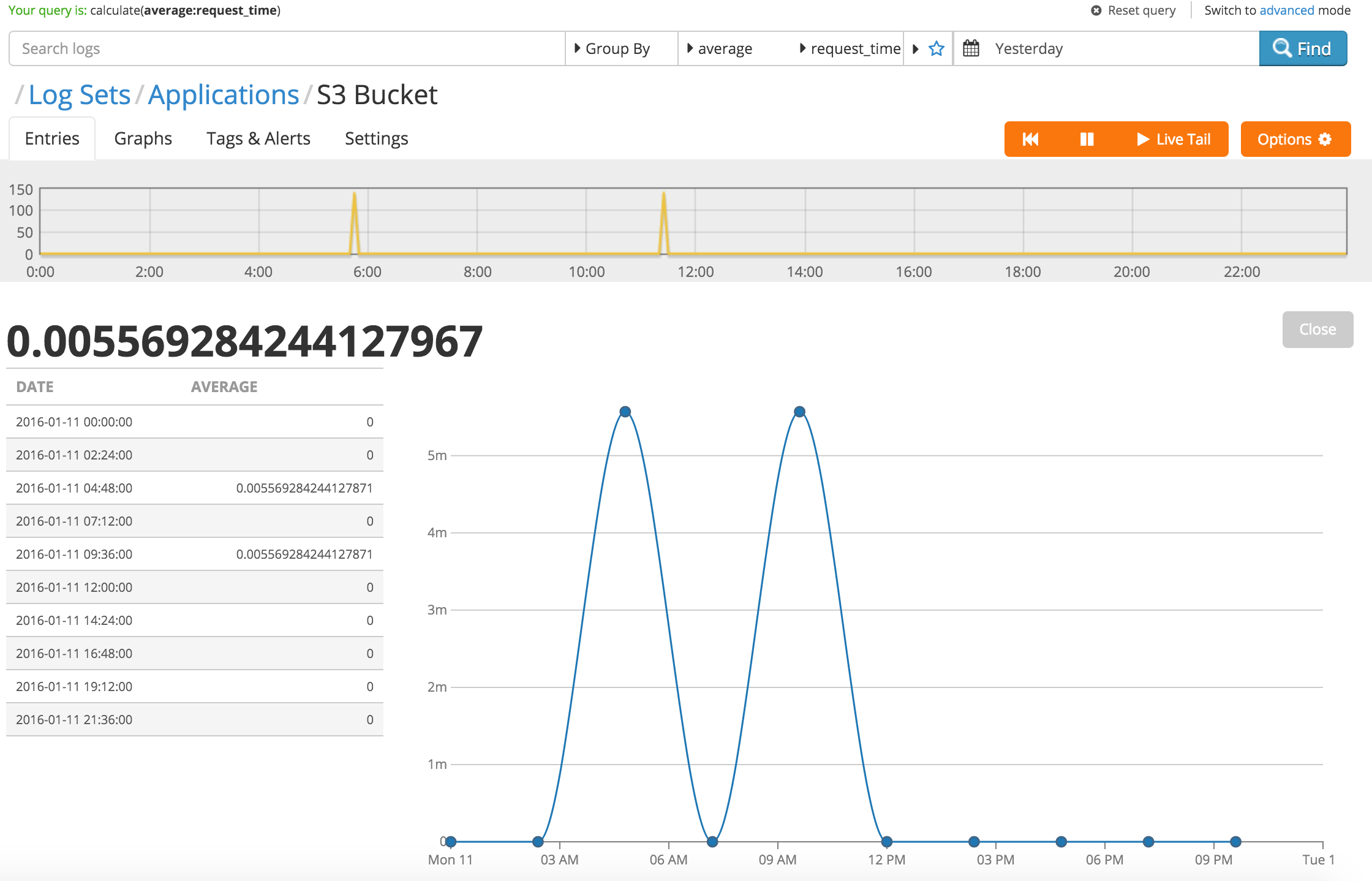Start Live Tail playback
The width and height of the screenshot is (1372, 881).
(x=1174, y=139)
